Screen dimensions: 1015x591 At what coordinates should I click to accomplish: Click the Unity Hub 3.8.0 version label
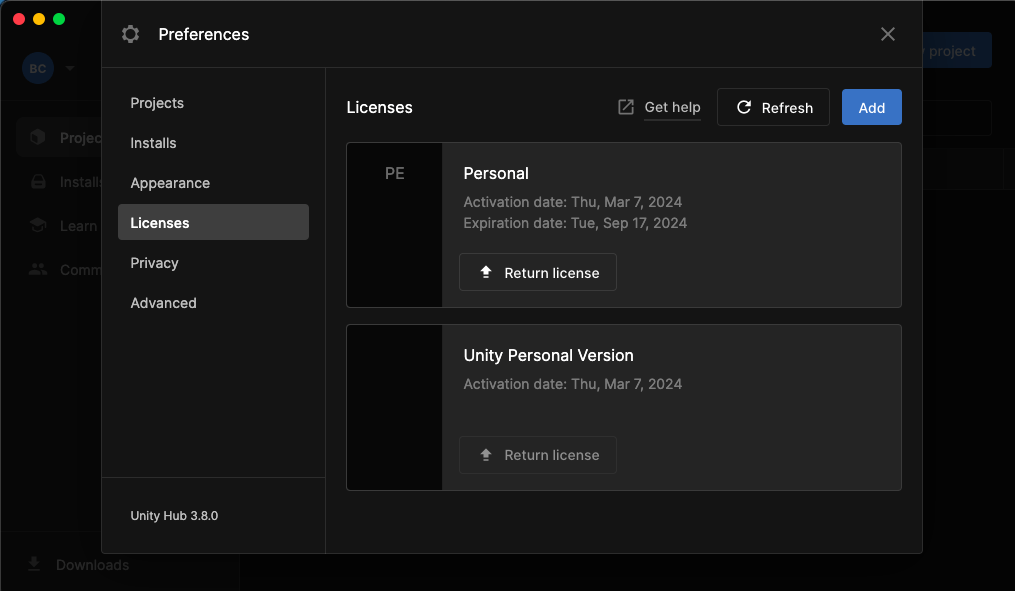point(174,516)
